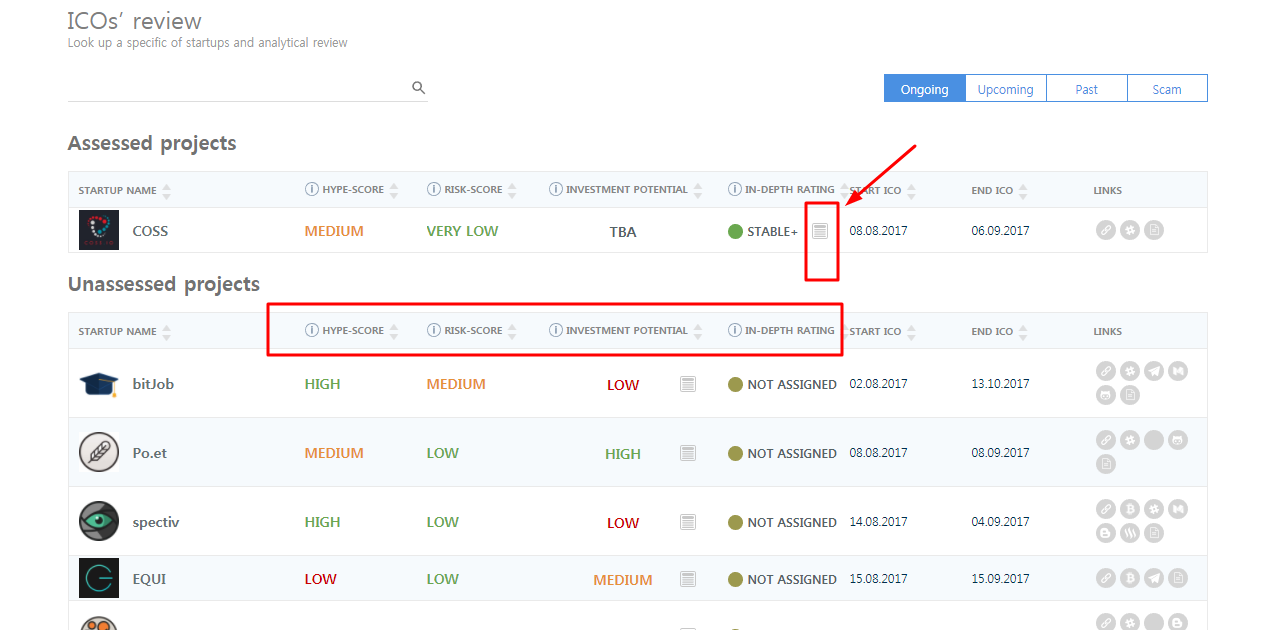Click the Po.et website link icon

click(x=1106, y=440)
